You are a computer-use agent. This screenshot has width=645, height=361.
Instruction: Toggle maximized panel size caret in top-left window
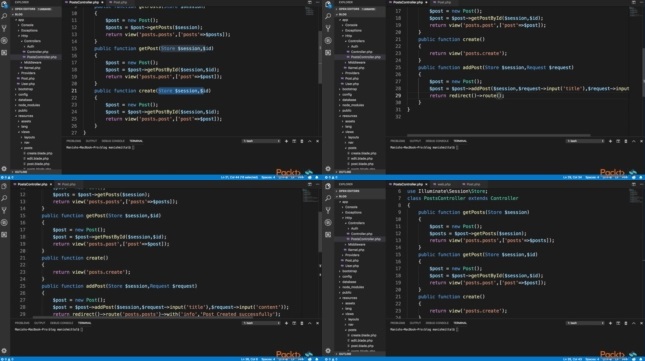(x=309, y=141)
